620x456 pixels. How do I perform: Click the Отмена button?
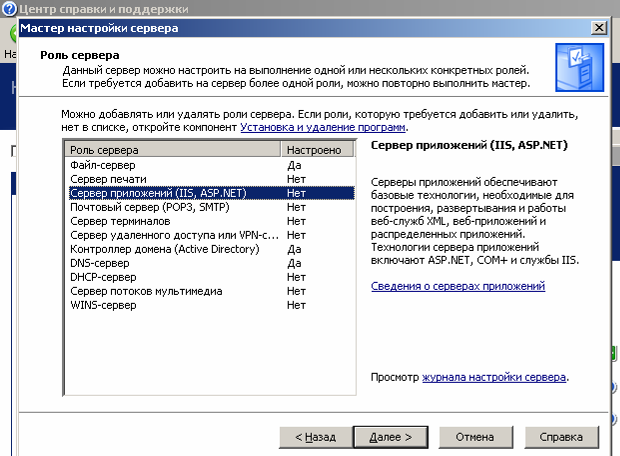[475, 437]
